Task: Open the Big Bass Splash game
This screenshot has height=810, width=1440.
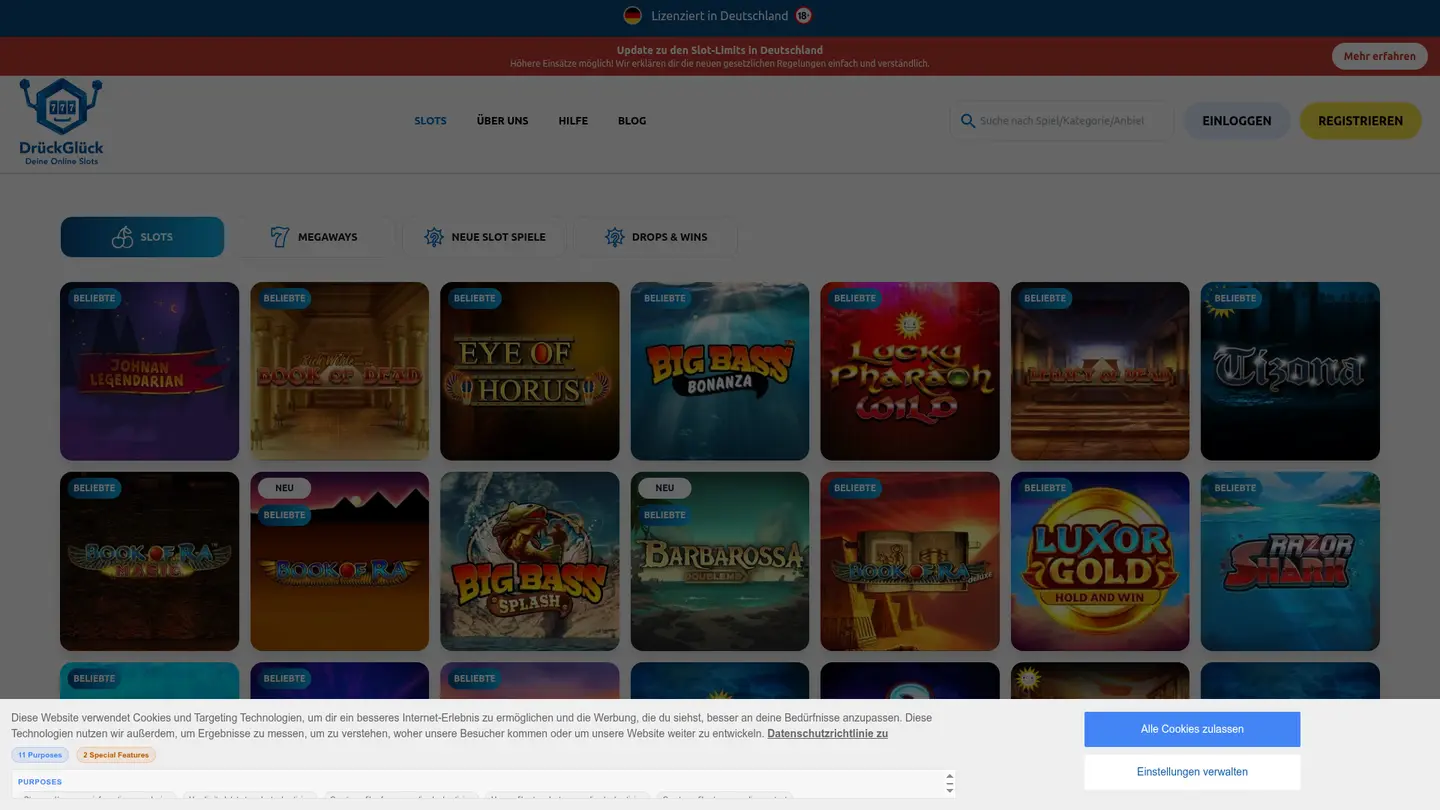Action: point(530,561)
